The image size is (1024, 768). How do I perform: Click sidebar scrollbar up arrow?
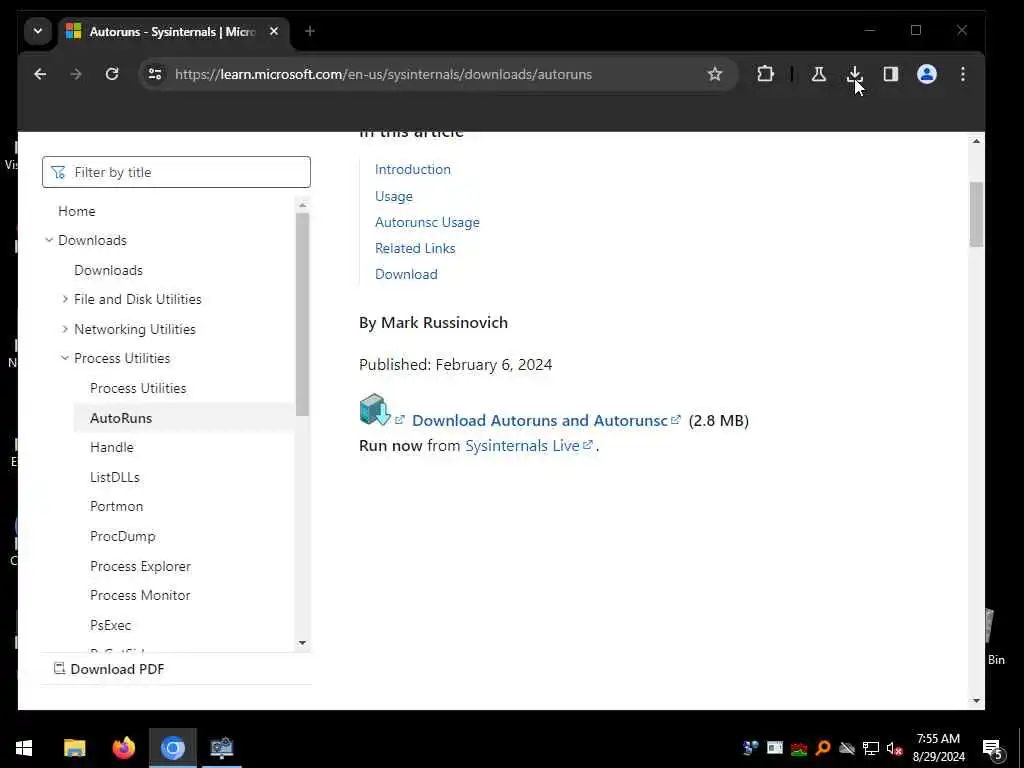(302, 206)
